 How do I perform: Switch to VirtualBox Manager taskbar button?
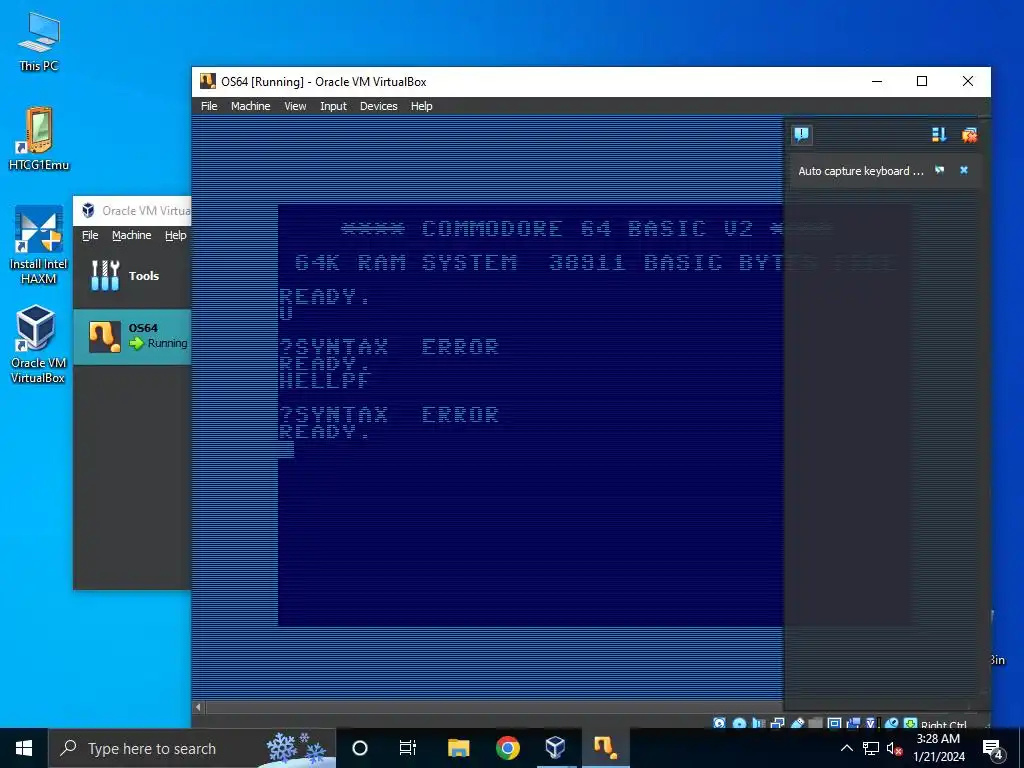point(556,748)
